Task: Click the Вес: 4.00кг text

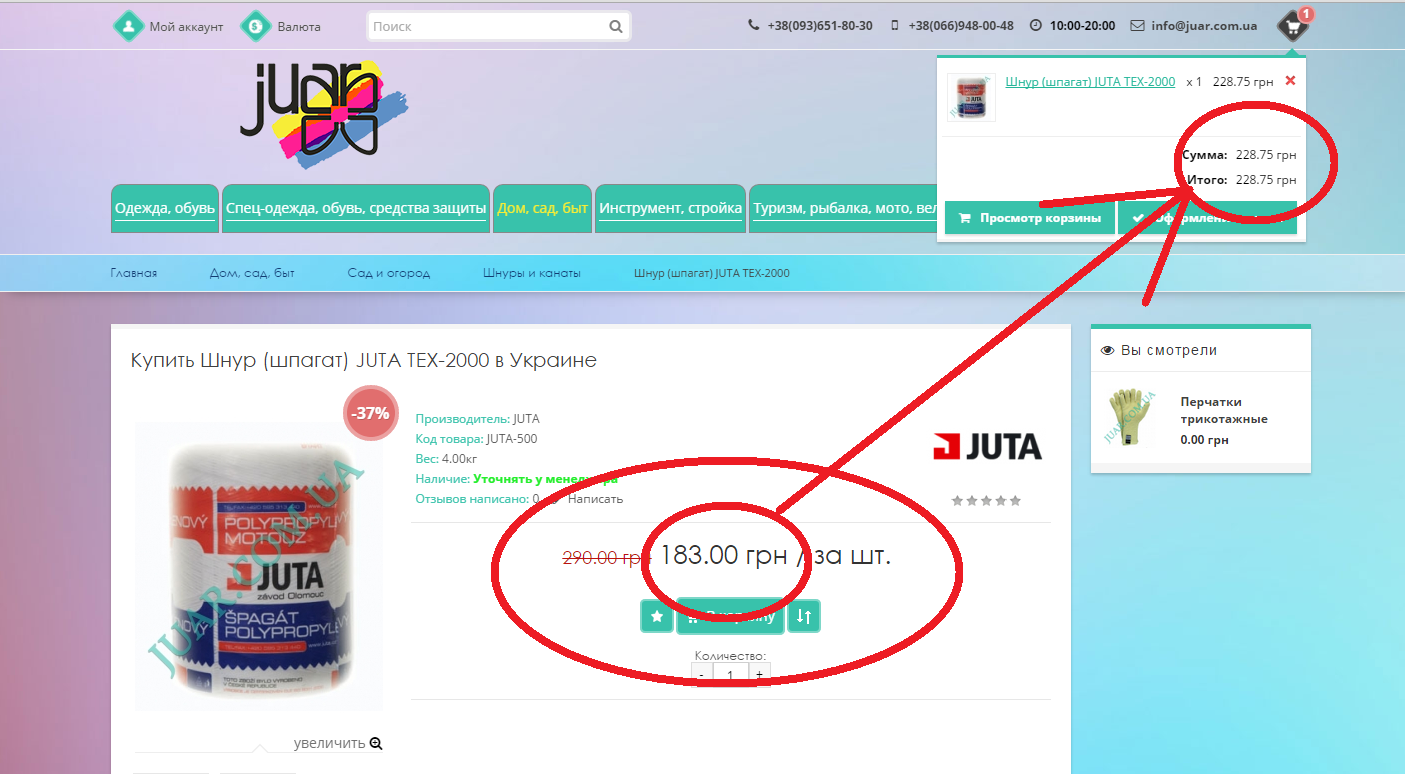Action: 445,459
